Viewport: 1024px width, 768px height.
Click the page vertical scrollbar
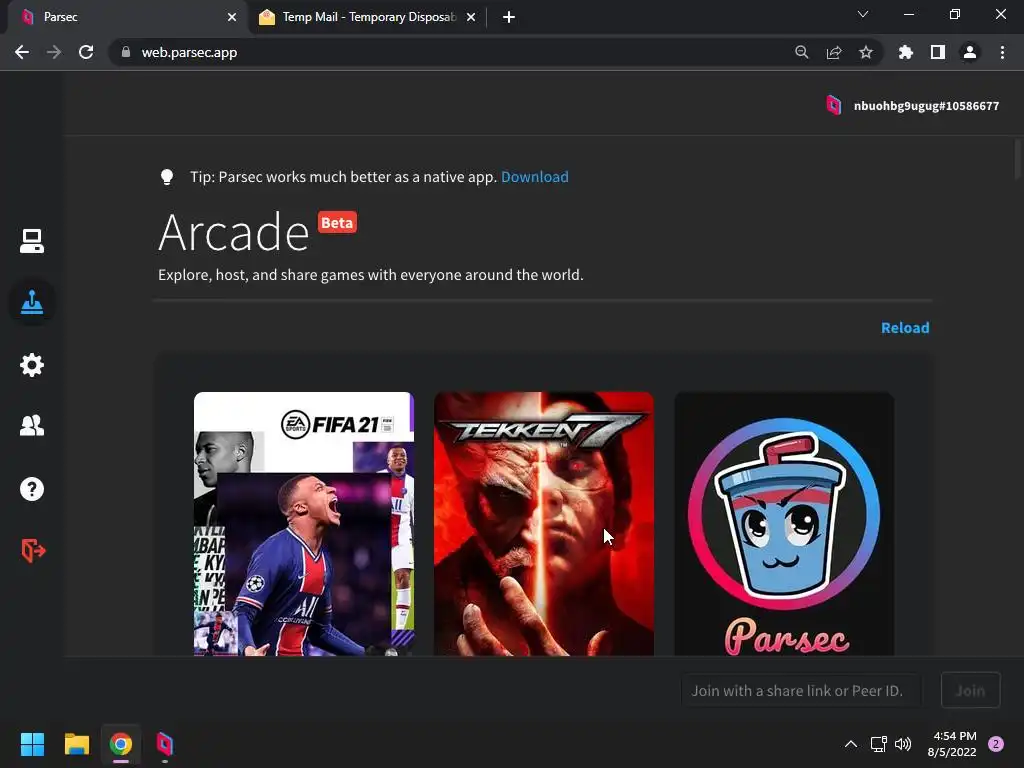click(1018, 159)
